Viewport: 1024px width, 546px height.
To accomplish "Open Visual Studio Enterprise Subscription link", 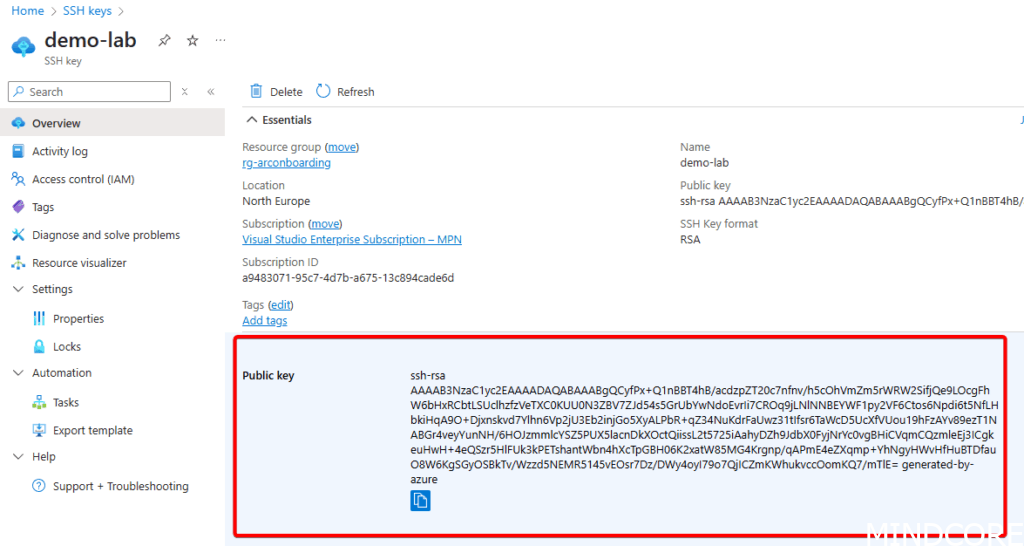I will (352, 240).
